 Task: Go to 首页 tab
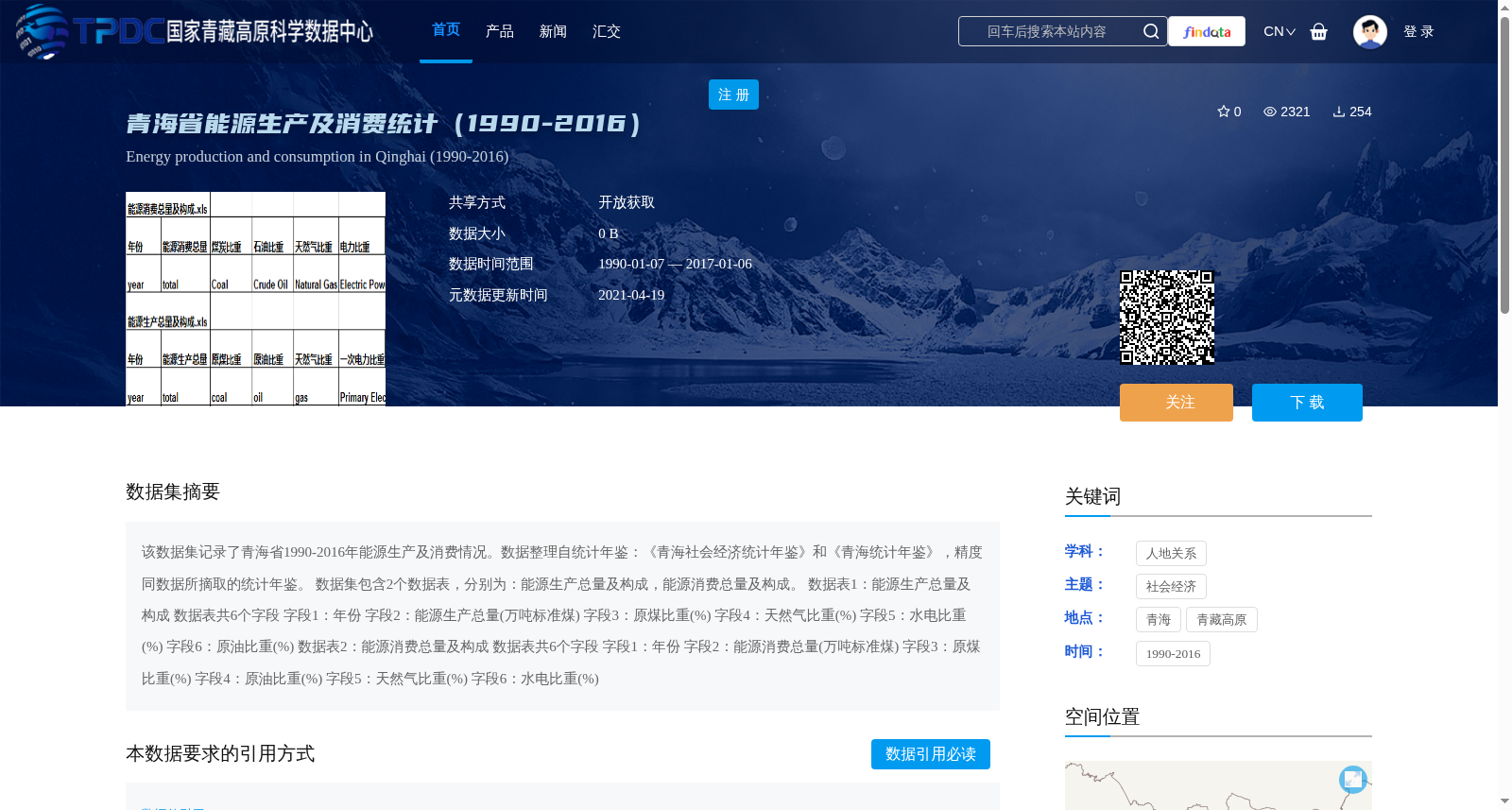446,30
